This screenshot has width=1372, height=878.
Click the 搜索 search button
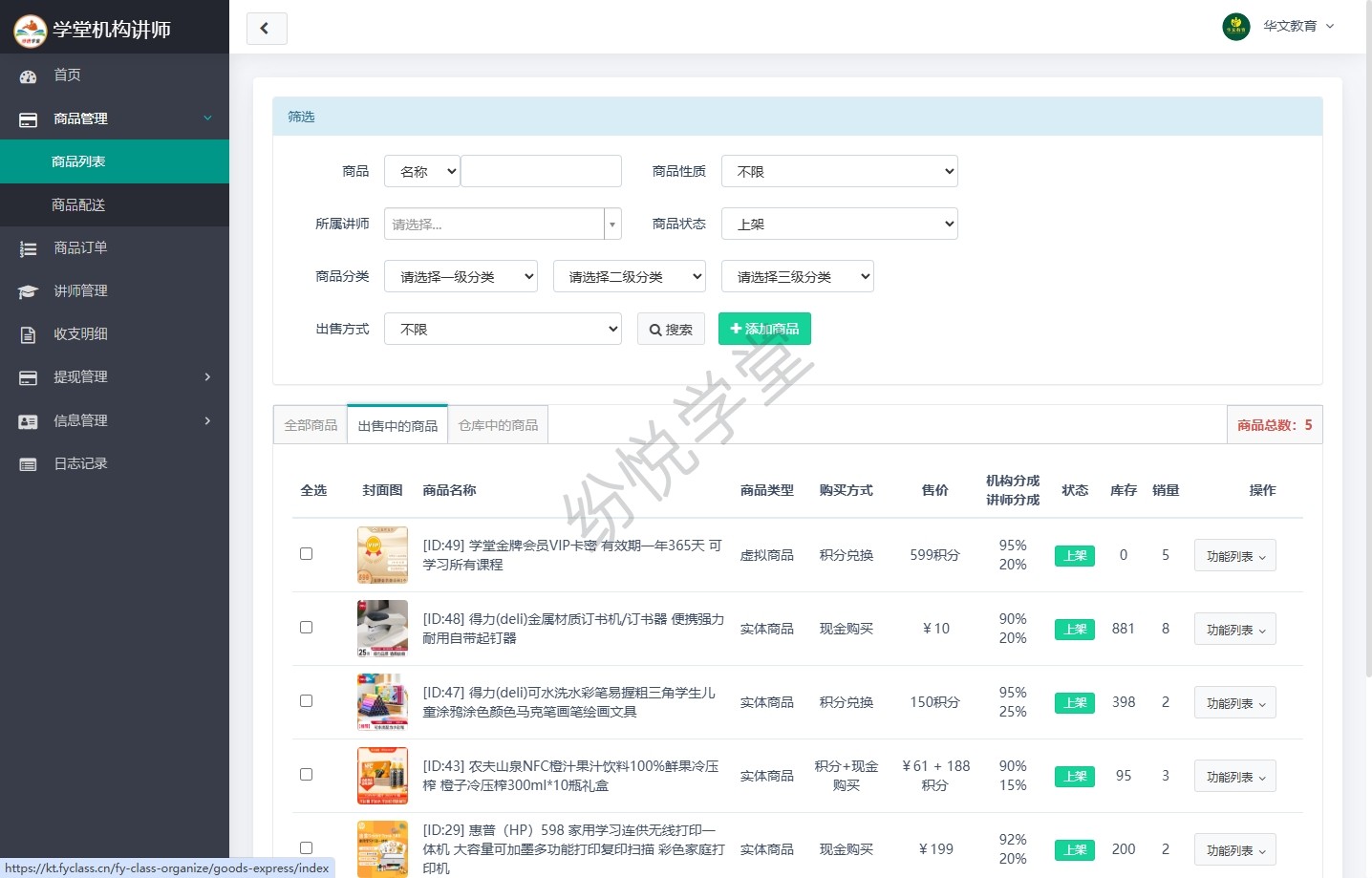pyautogui.click(x=671, y=330)
